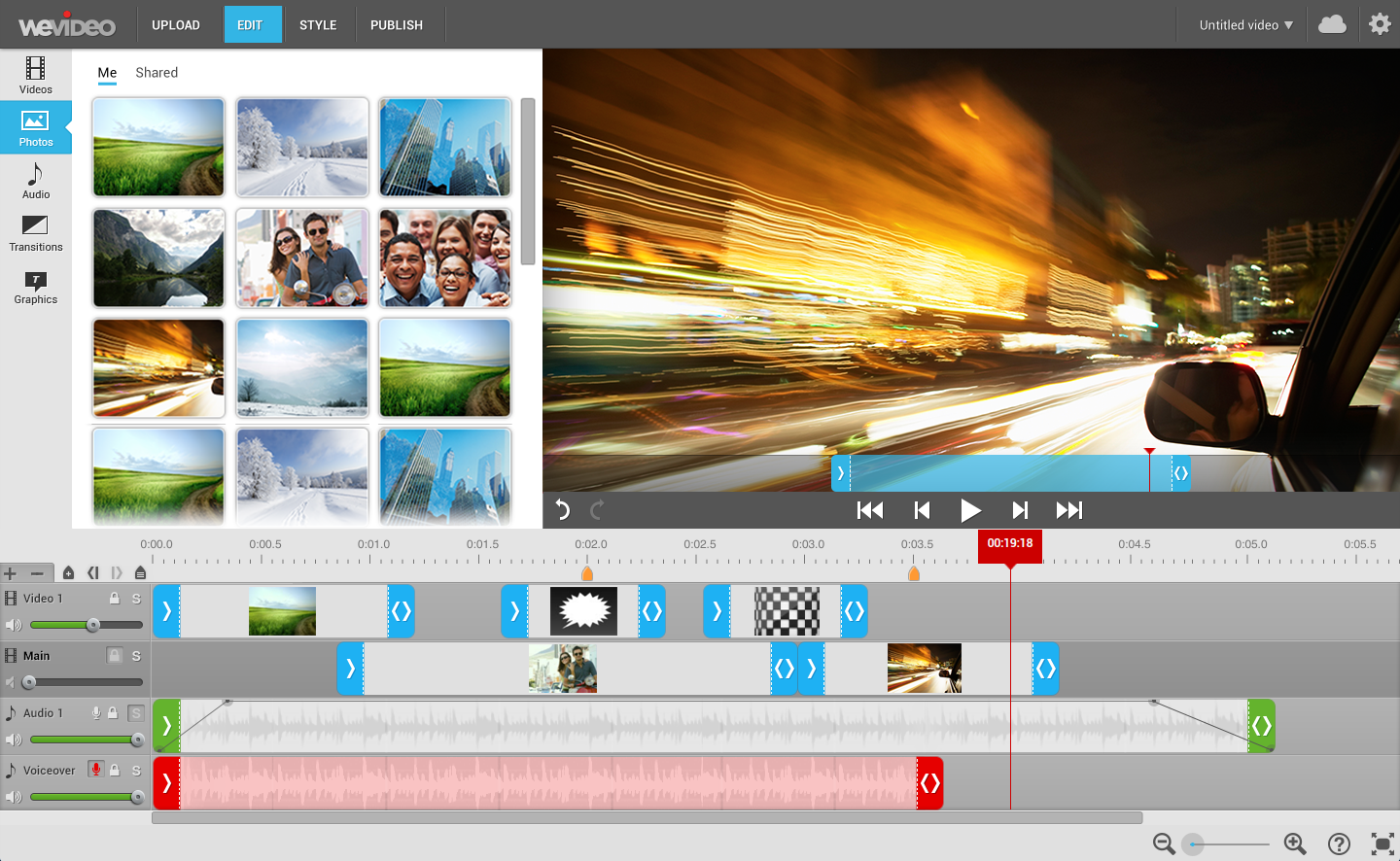Click the Voiceover music note icon
The width and height of the screenshot is (1400, 861).
(11, 770)
